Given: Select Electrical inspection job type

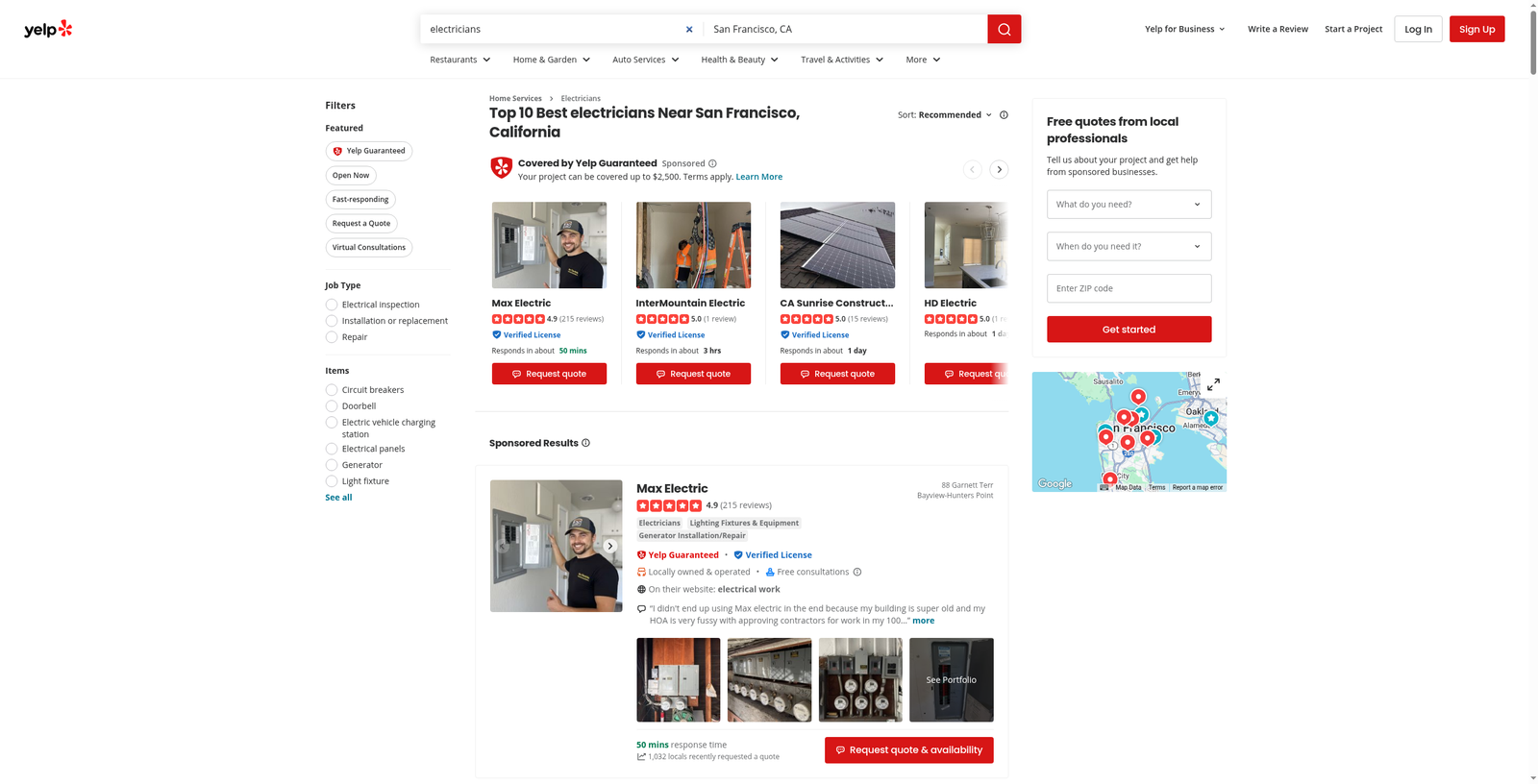Looking at the screenshot, I should [x=331, y=305].
